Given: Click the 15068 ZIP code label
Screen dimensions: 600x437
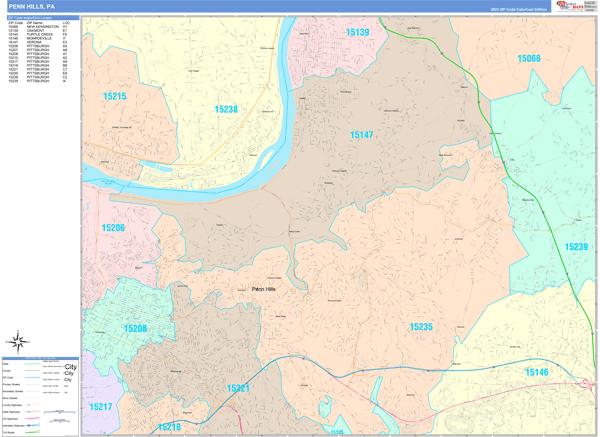Looking at the screenshot, I should pyautogui.click(x=528, y=59).
